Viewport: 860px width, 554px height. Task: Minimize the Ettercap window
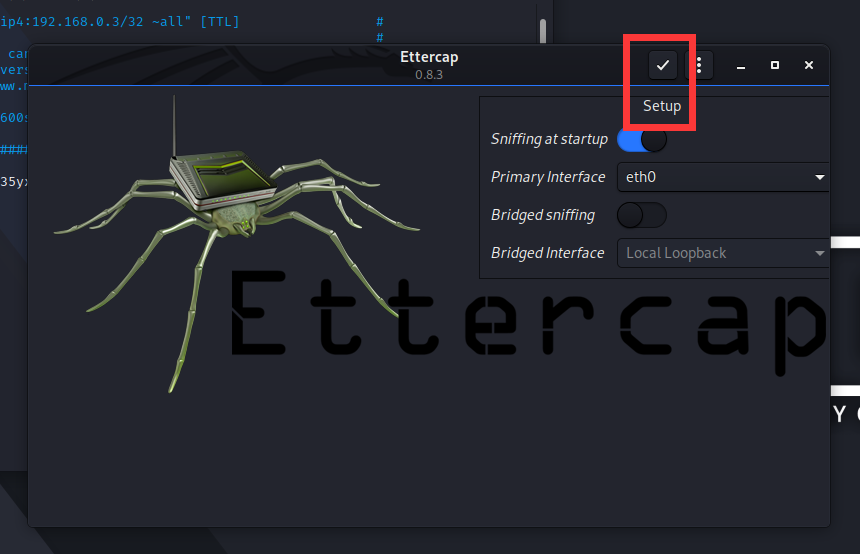point(741,65)
